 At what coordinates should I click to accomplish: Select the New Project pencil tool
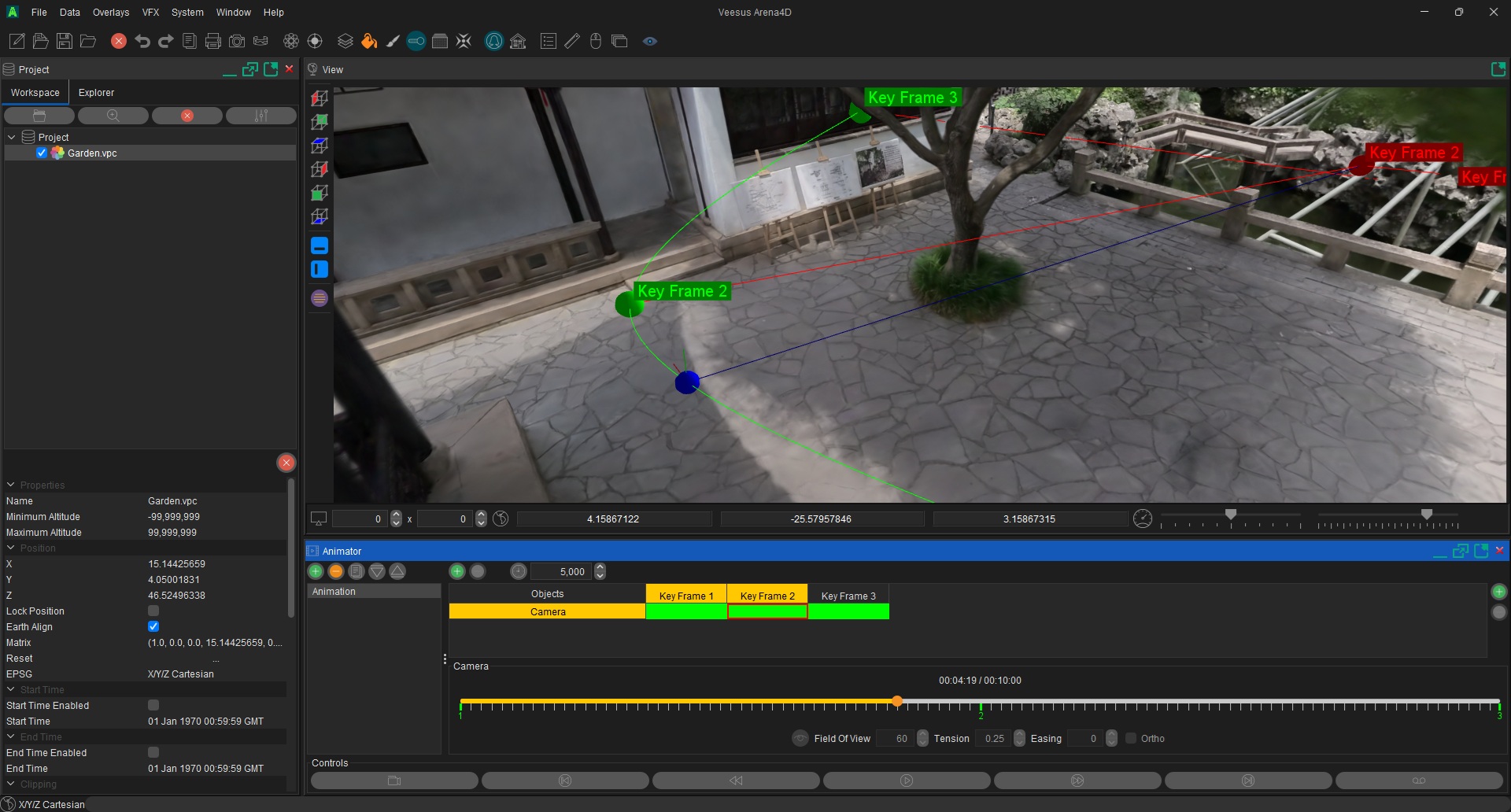coord(16,41)
